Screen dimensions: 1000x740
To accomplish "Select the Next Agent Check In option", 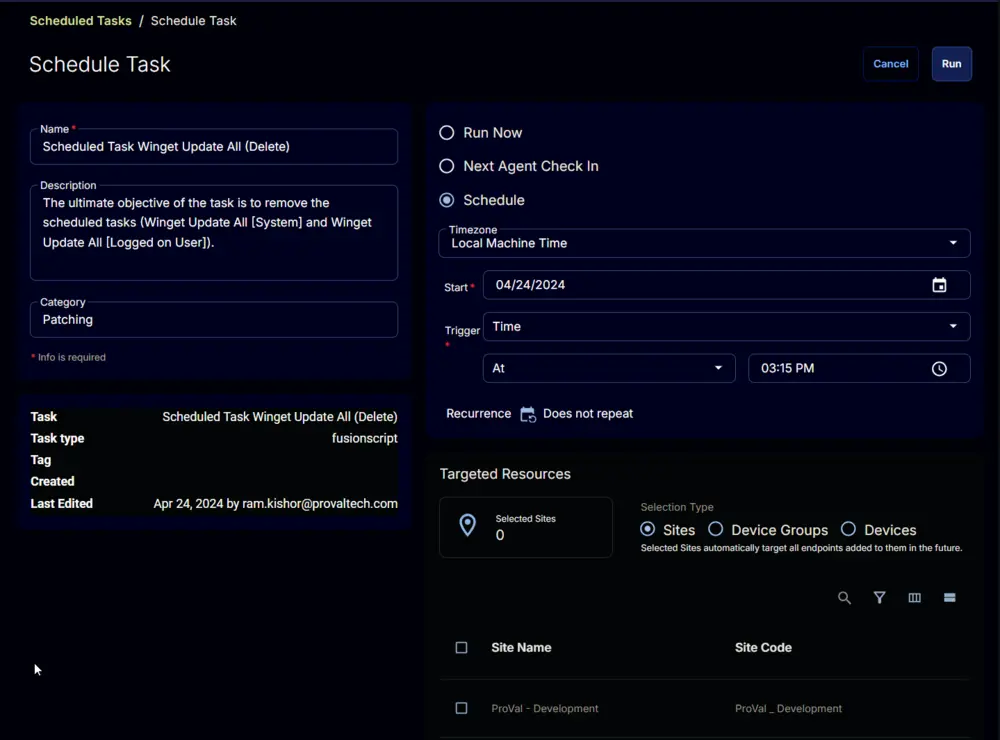I will (446, 166).
